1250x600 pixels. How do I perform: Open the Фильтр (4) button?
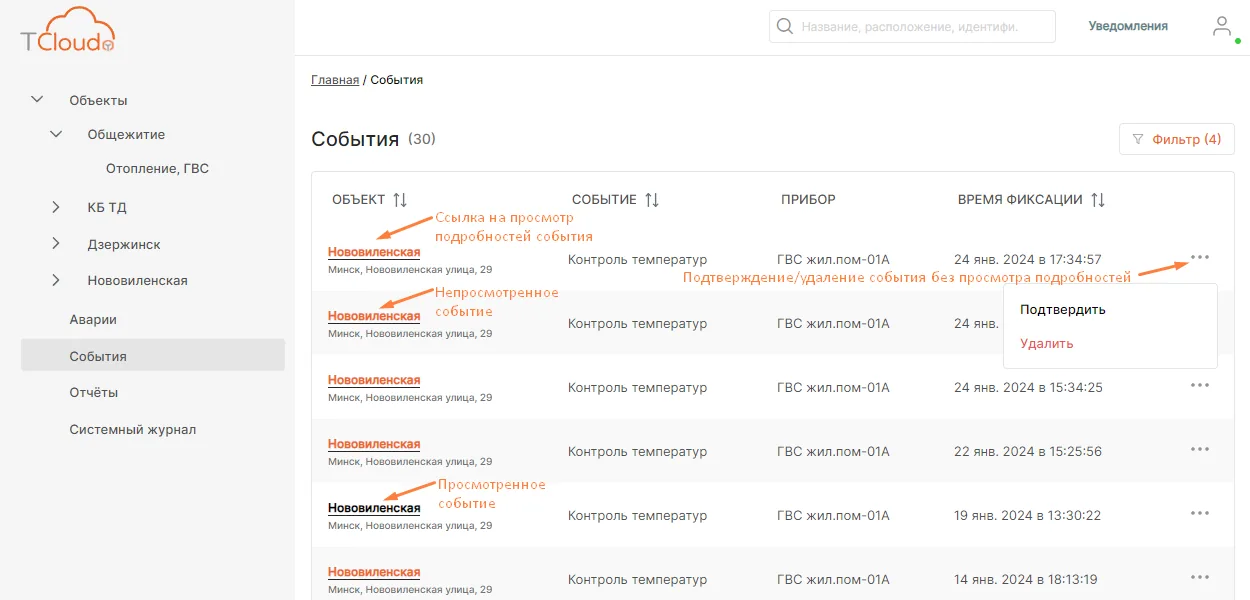click(1176, 139)
